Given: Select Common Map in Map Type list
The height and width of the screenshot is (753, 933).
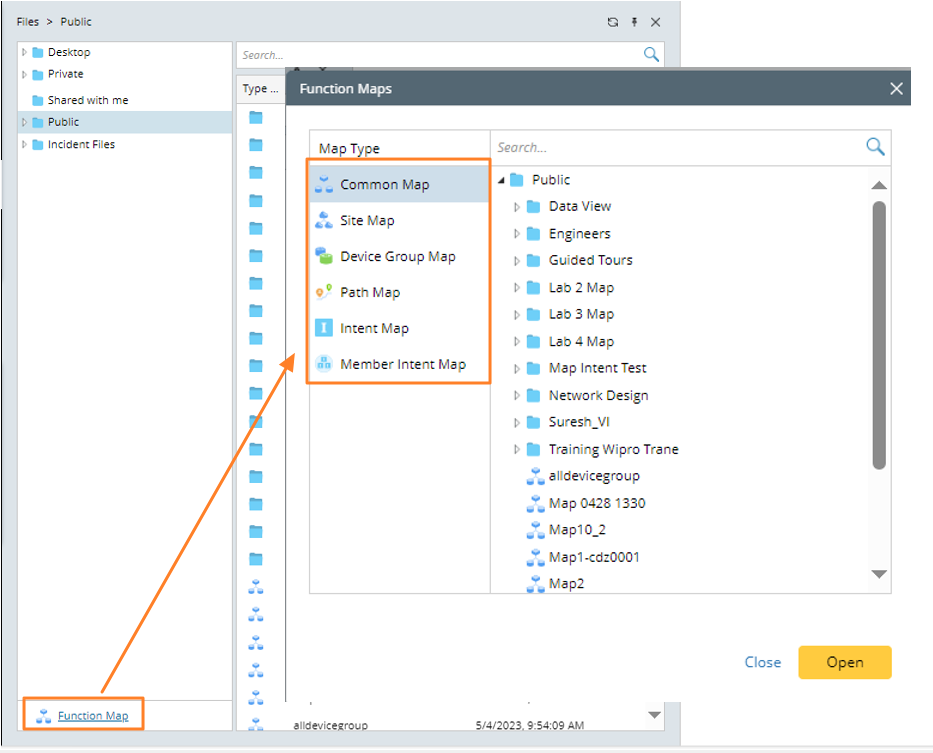Looking at the screenshot, I should point(384,184).
